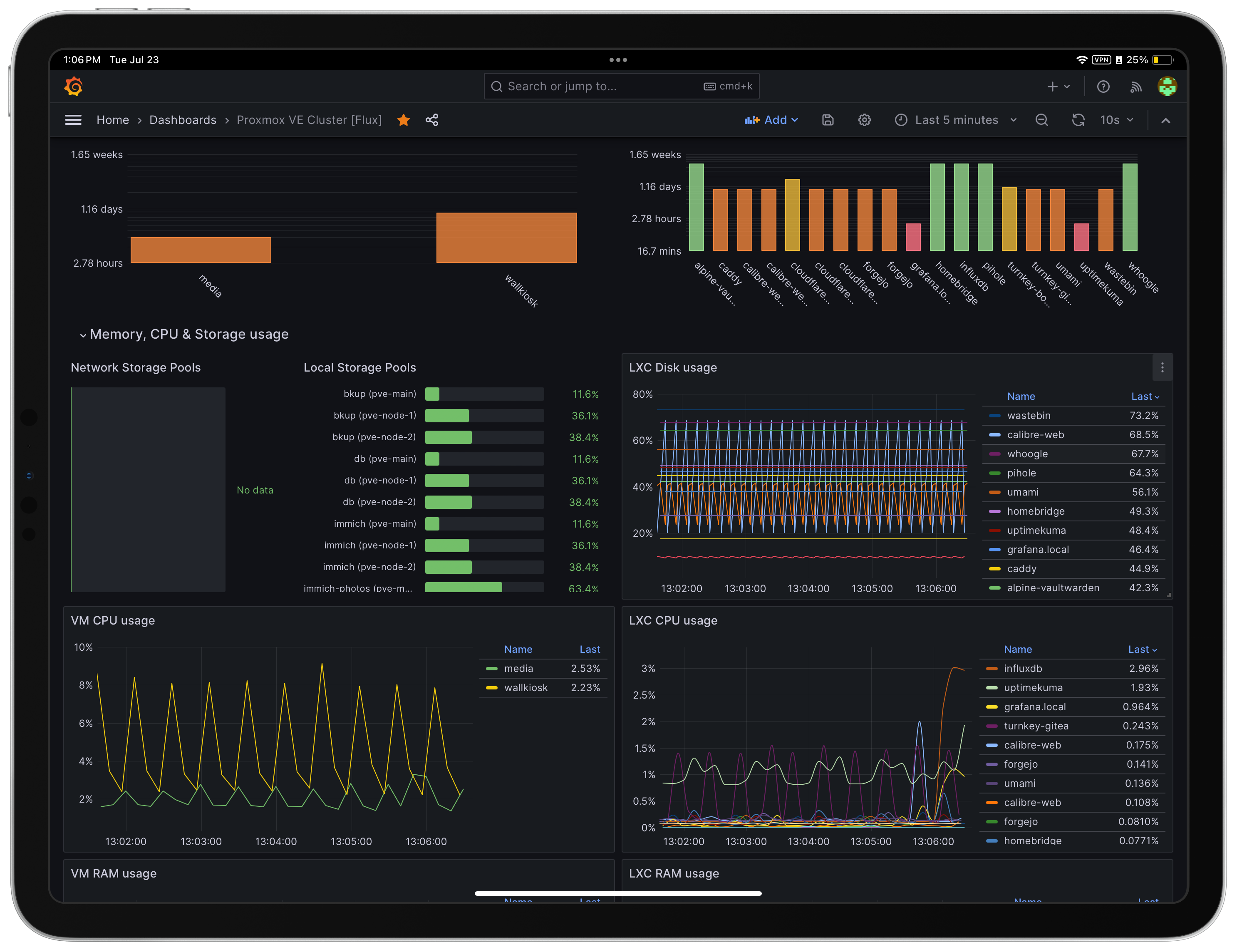Image resolution: width=1237 pixels, height=952 pixels.
Task: Open the help question mark menu
Action: [1103, 87]
